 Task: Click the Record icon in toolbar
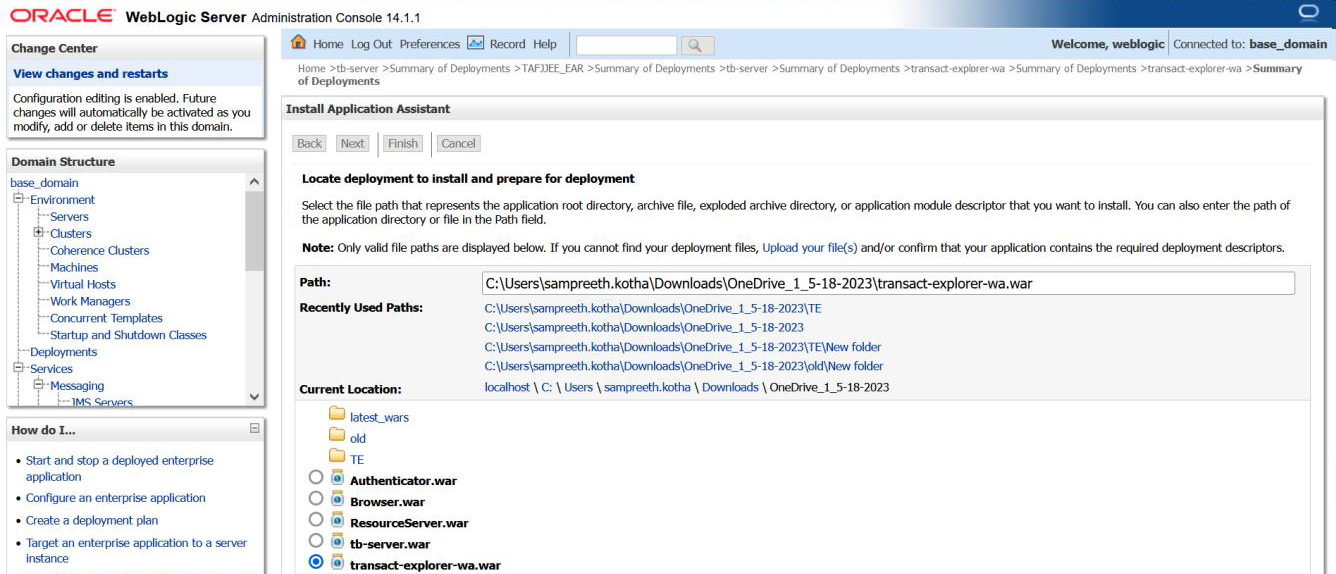pyautogui.click(x=476, y=44)
